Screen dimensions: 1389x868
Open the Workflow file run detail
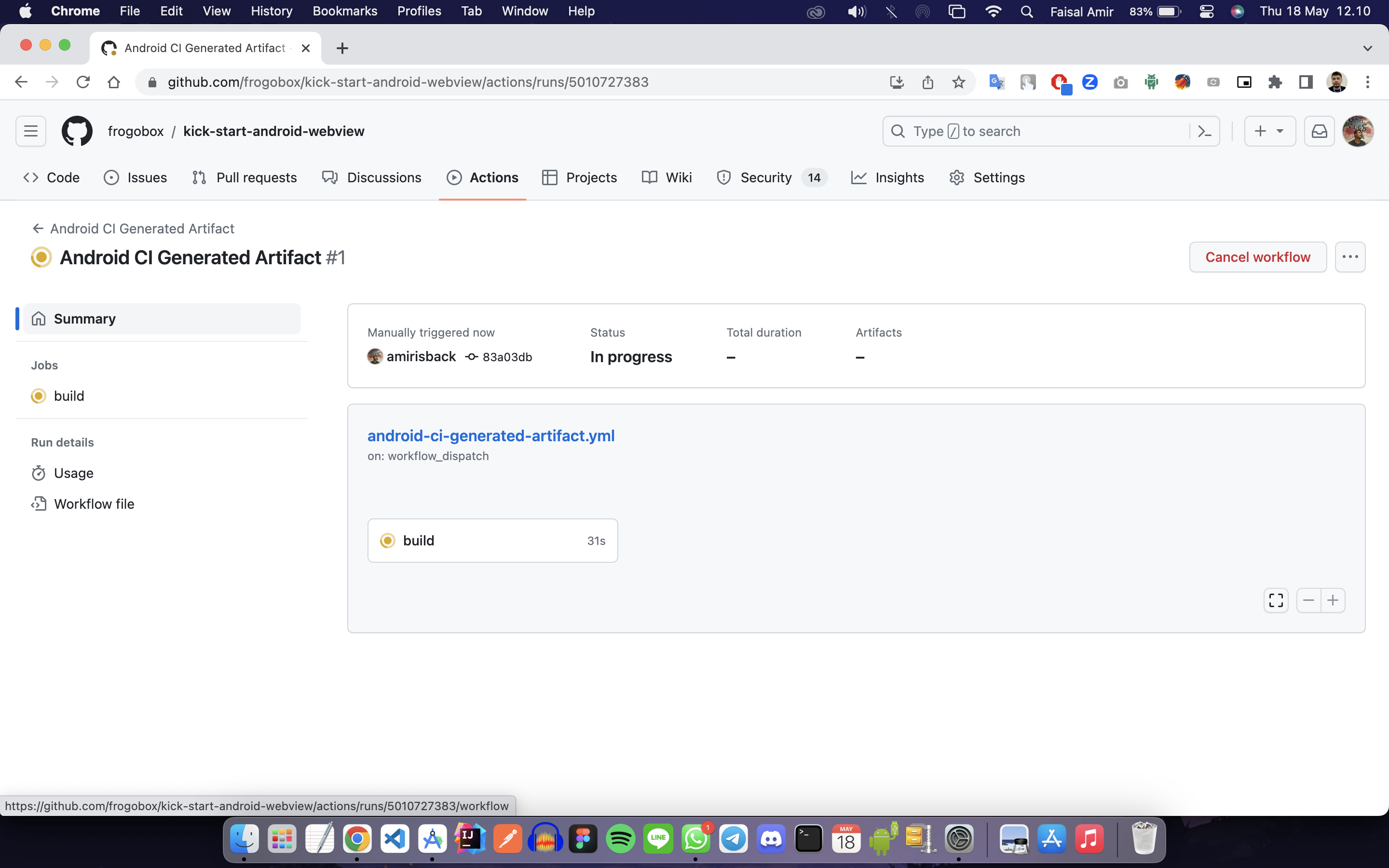pyautogui.click(x=94, y=503)
